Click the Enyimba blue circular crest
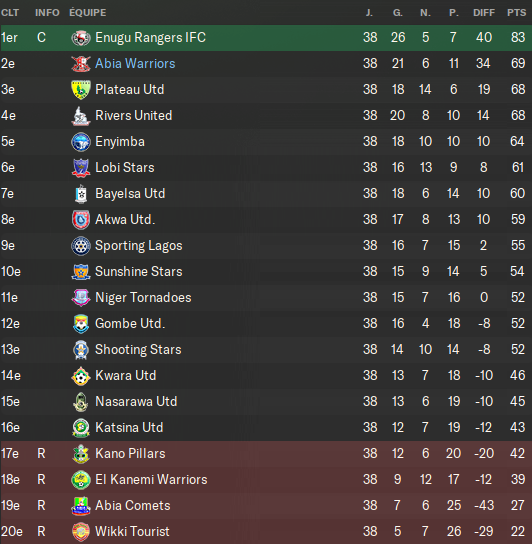 pyautogui.click(x=81, y=142)
